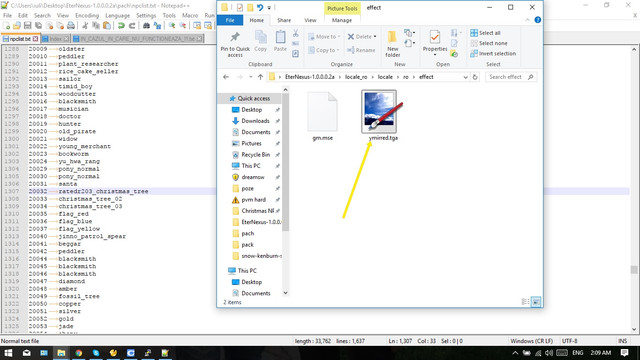Open the Properties dropdown arrow

(x=435, y=55)
